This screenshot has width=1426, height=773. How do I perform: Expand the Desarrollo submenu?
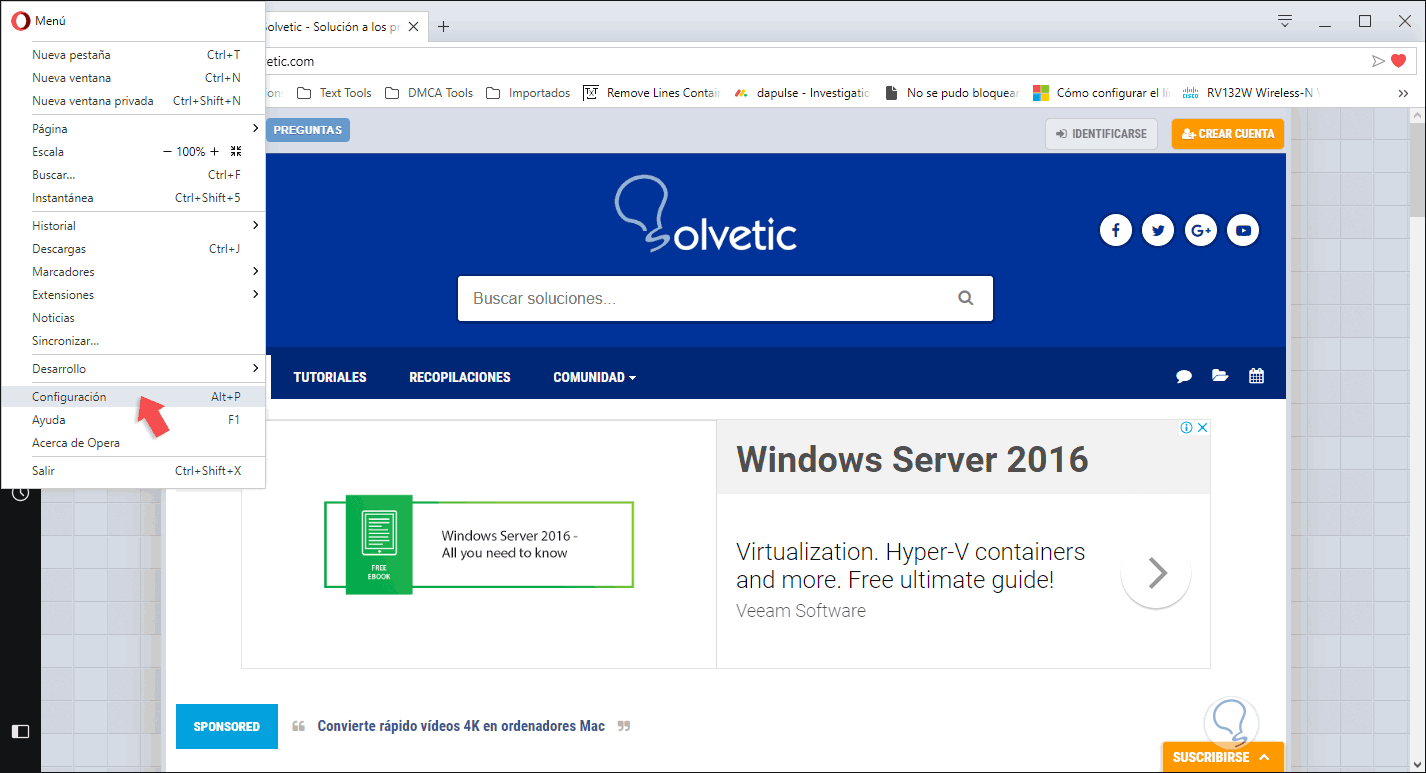pos(133,369)
